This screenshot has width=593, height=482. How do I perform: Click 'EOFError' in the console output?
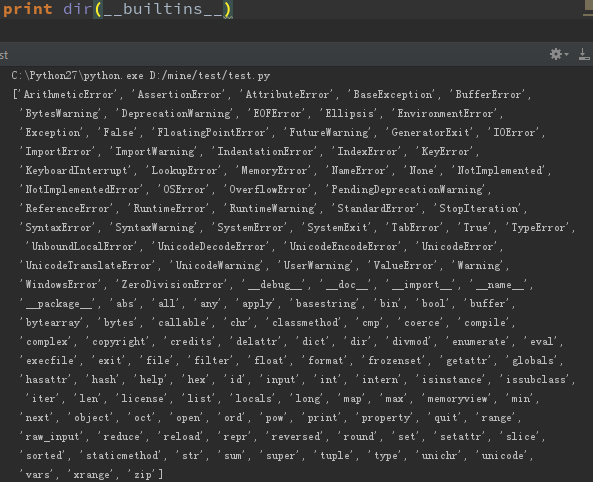click(x=277, y=113)
